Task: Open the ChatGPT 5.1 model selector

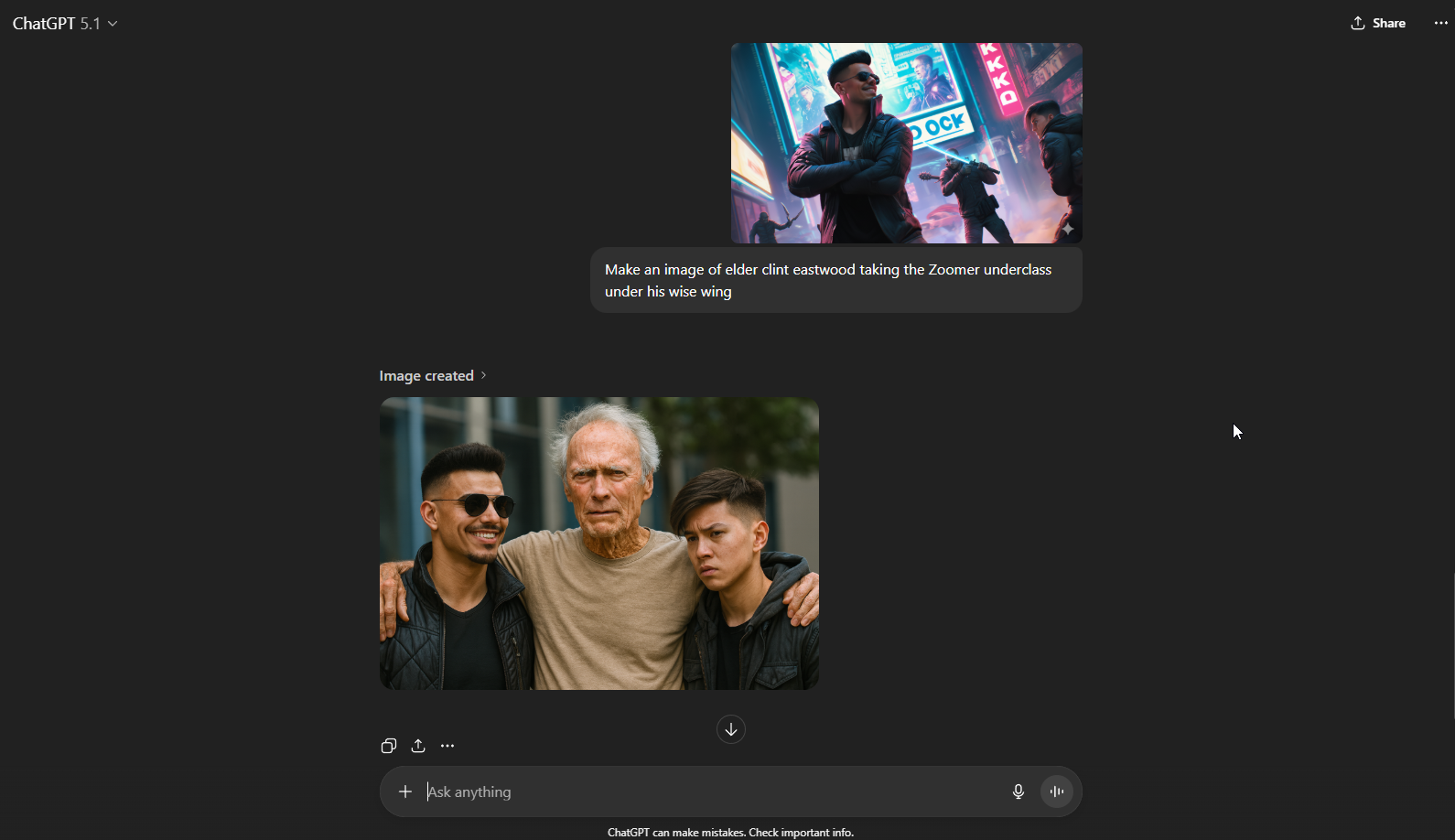Action: 65,24
